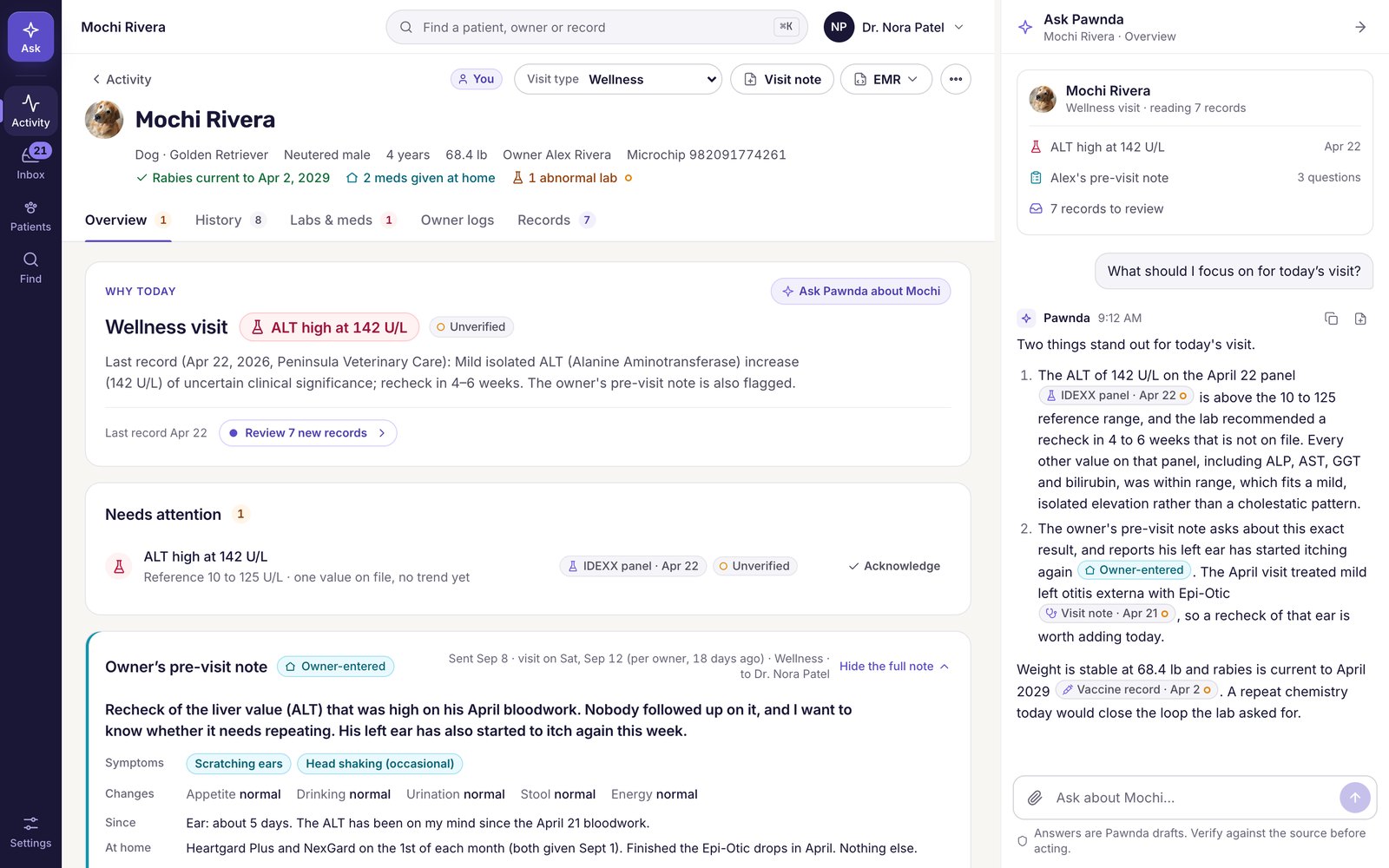Open Find in the sidebar
The width and height of the screenshot is (1389, 868).
pyautogui.click(x=30, y=267)
